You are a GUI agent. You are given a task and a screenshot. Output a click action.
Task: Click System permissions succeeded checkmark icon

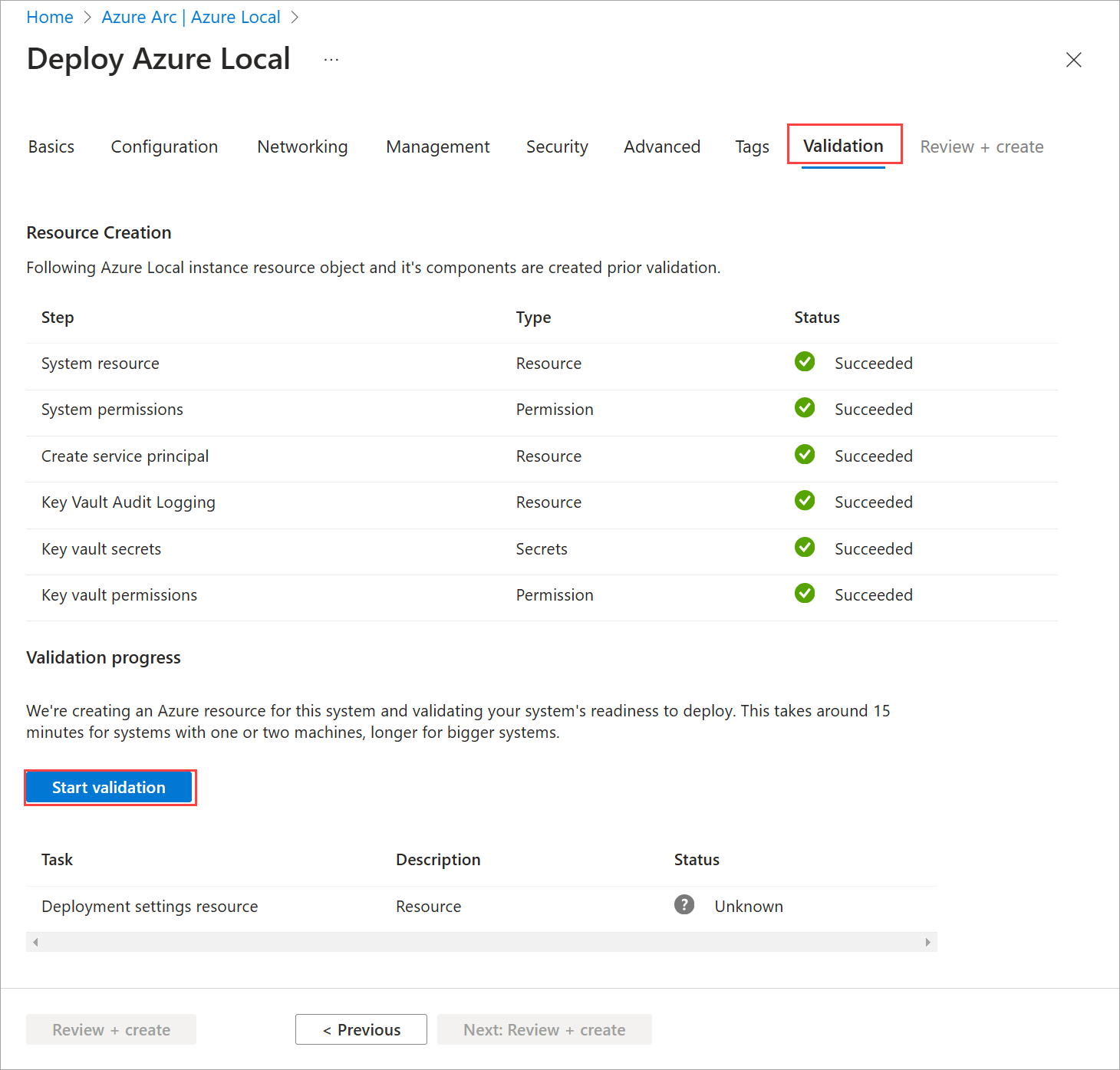pyautogui.click(x=804, y=408)
